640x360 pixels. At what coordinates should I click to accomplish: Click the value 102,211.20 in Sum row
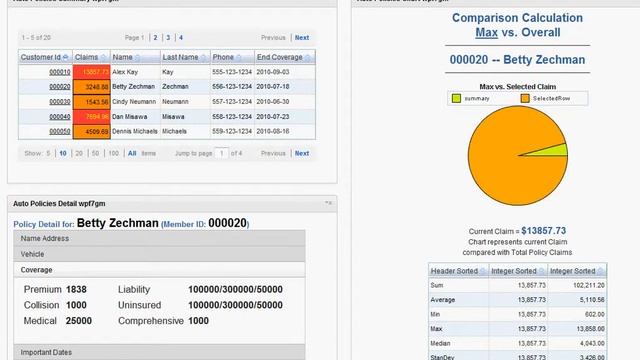pos(589,285)
